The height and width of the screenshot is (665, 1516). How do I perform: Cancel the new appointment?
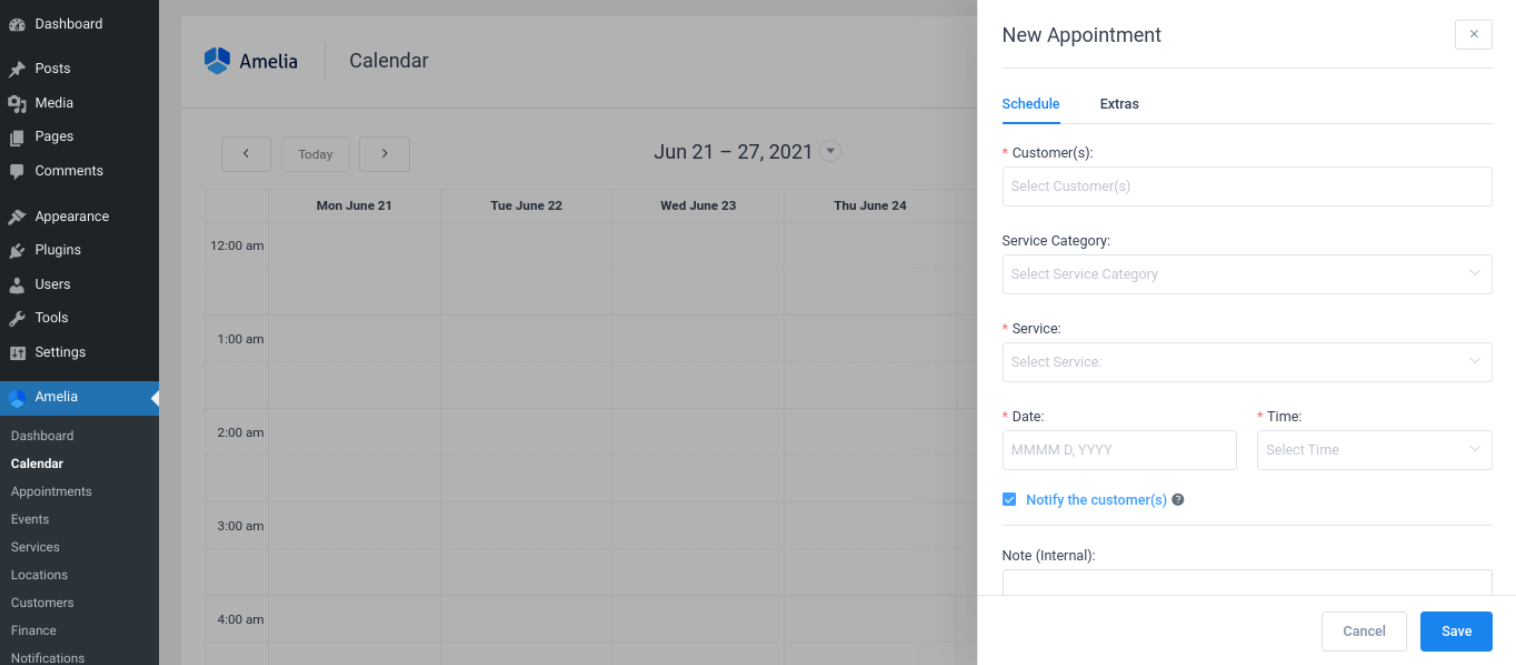click(1363, 631)
